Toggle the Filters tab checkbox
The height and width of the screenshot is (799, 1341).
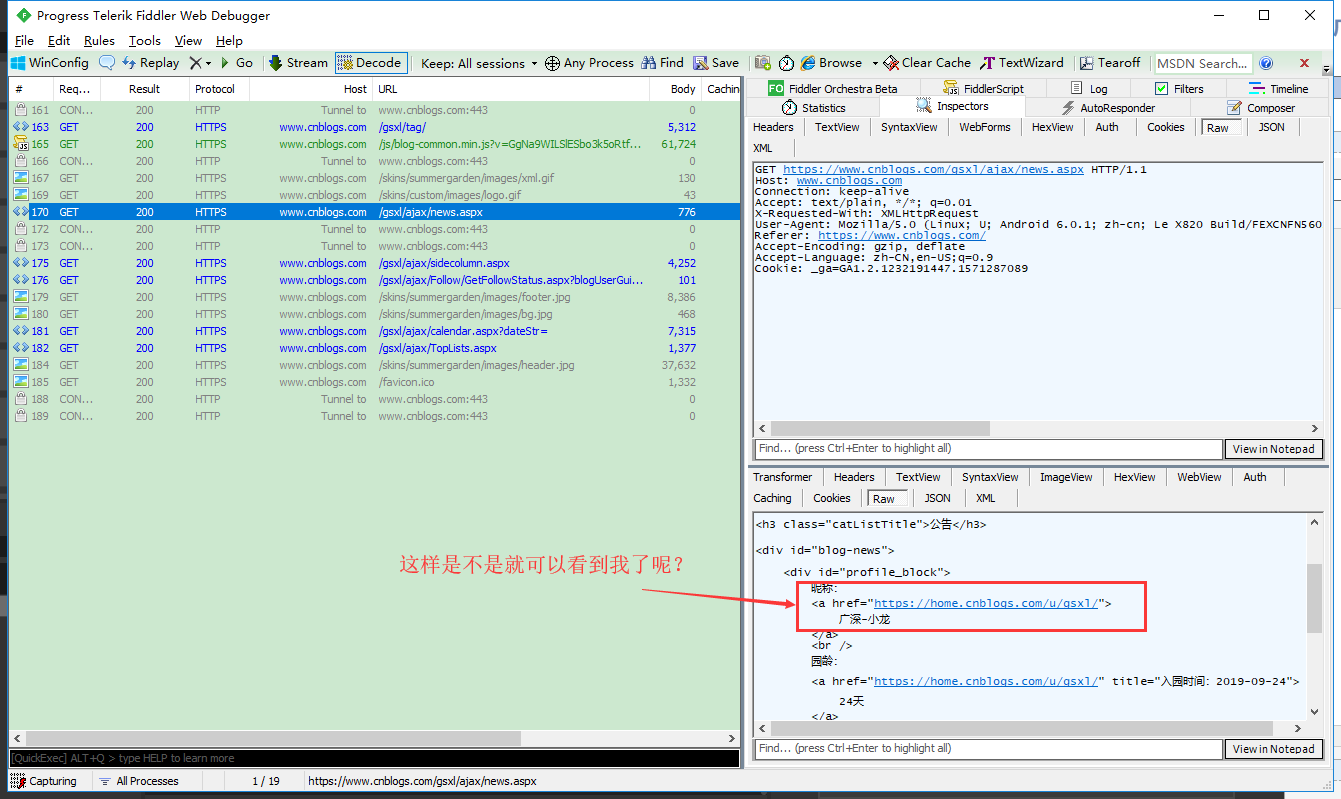1161,89
